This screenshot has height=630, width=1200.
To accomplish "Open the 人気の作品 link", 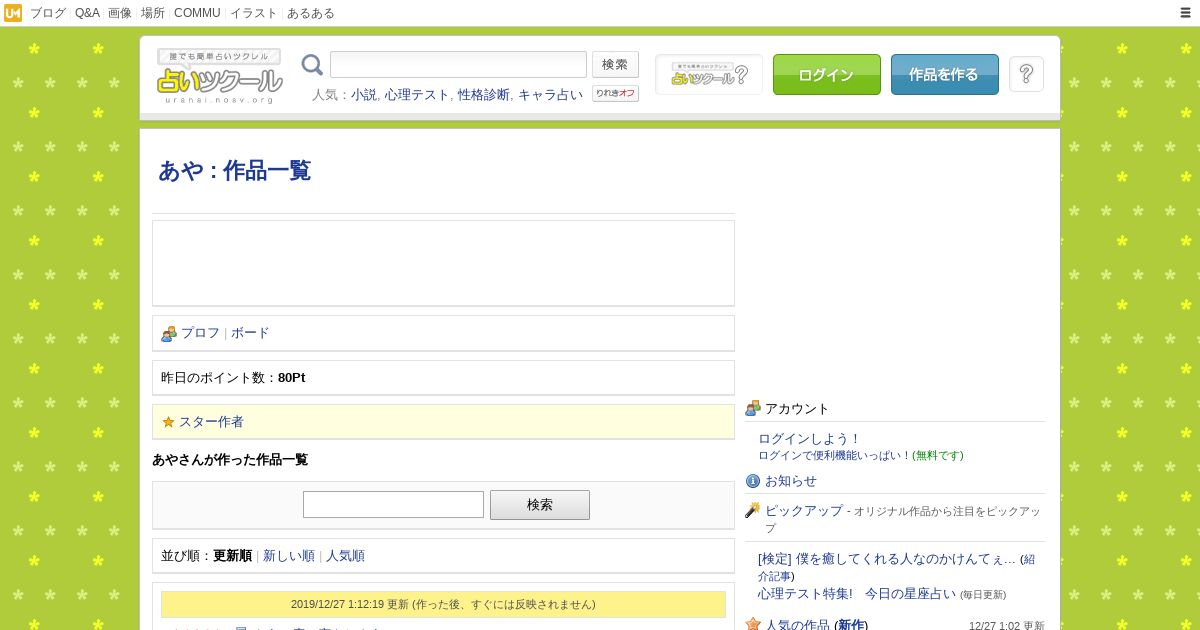I will pyautogui.click(x=797, y=625).
